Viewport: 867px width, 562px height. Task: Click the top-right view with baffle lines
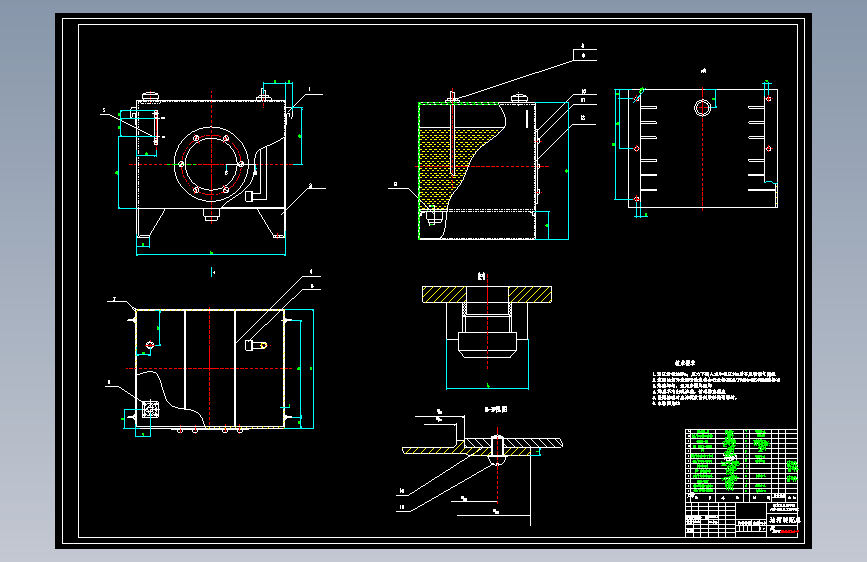(697, 149)
